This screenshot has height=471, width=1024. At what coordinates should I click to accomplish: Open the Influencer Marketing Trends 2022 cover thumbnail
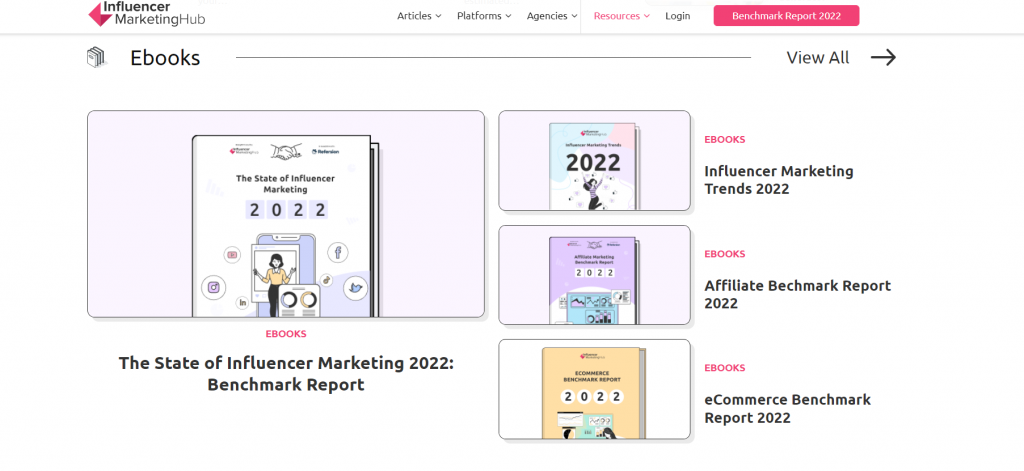(x=594, y=161)
